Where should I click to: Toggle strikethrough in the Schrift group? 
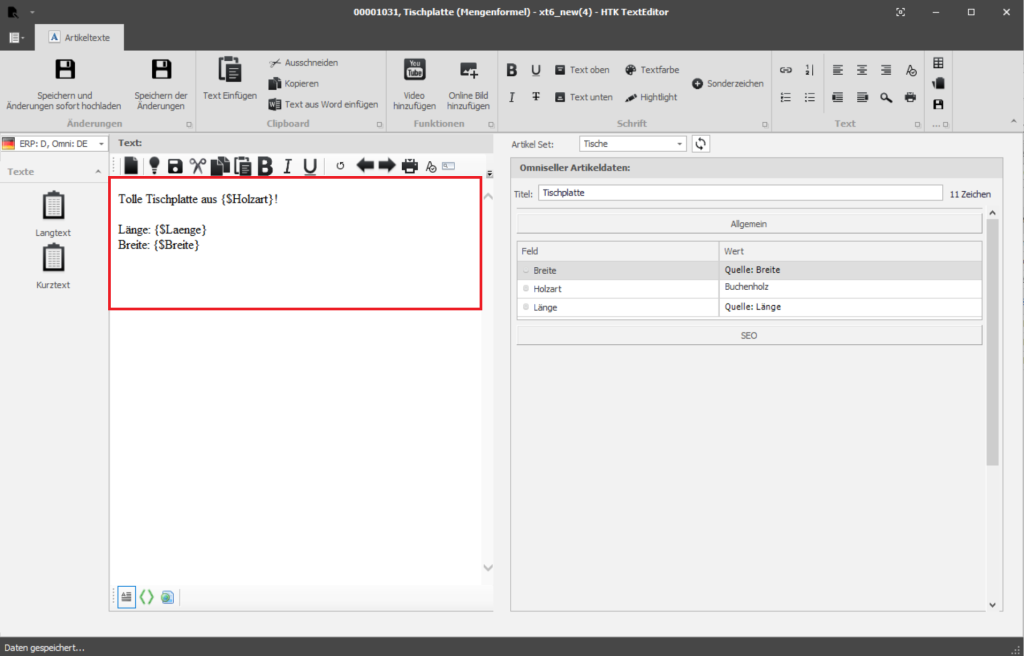536,97
